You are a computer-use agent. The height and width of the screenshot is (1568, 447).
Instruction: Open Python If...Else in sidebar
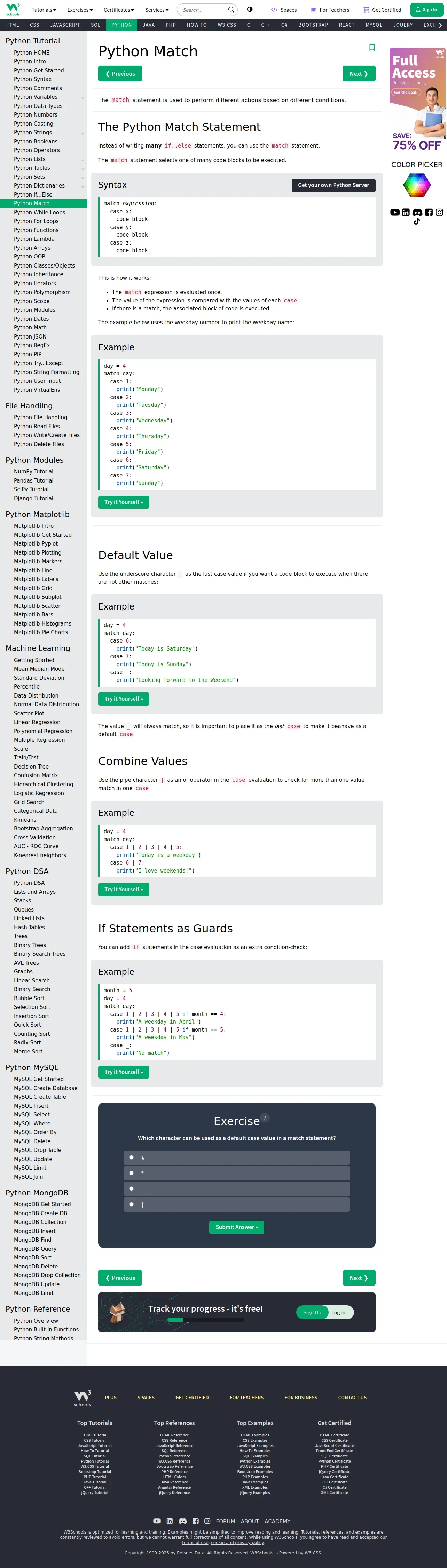tap(33, 195)
